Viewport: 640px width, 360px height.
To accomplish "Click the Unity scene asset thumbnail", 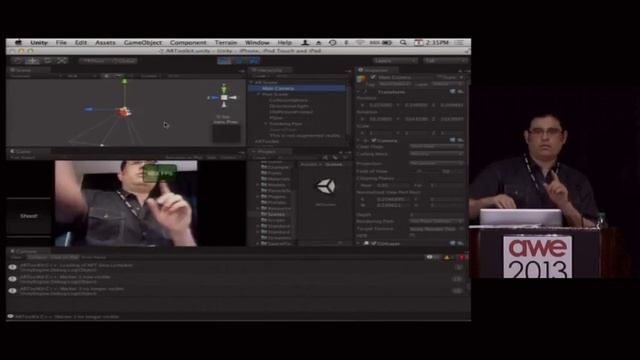I will (x=326, y=187).
